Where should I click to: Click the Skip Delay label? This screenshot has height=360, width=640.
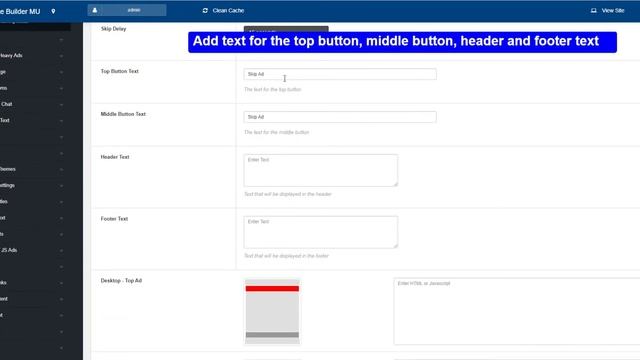pyautogui.click(x=113, y=29)
